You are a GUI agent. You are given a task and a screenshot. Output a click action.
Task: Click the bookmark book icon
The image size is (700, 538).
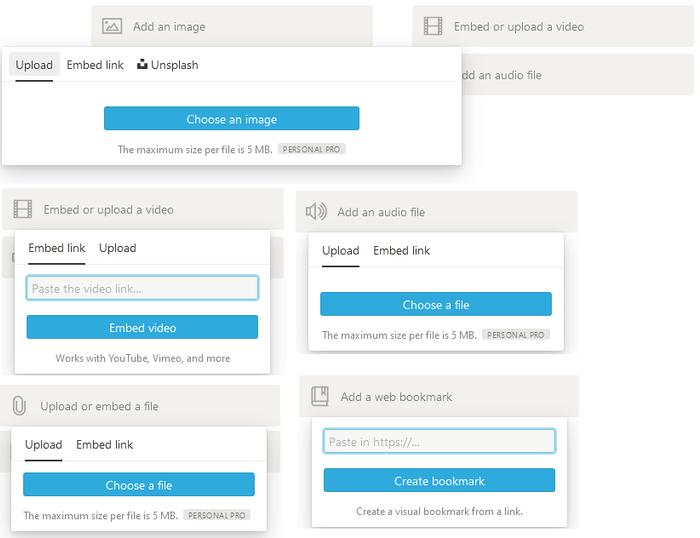320,396
